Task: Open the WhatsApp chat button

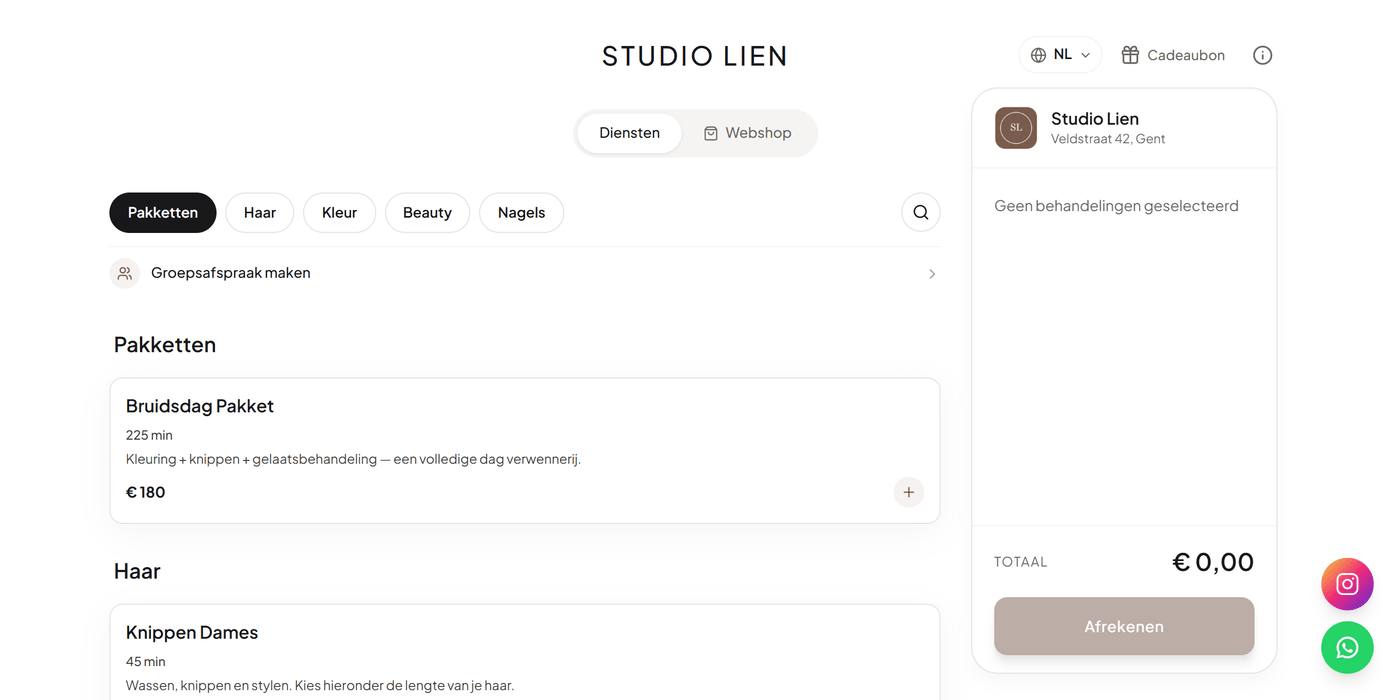Action: (1347, 648)
